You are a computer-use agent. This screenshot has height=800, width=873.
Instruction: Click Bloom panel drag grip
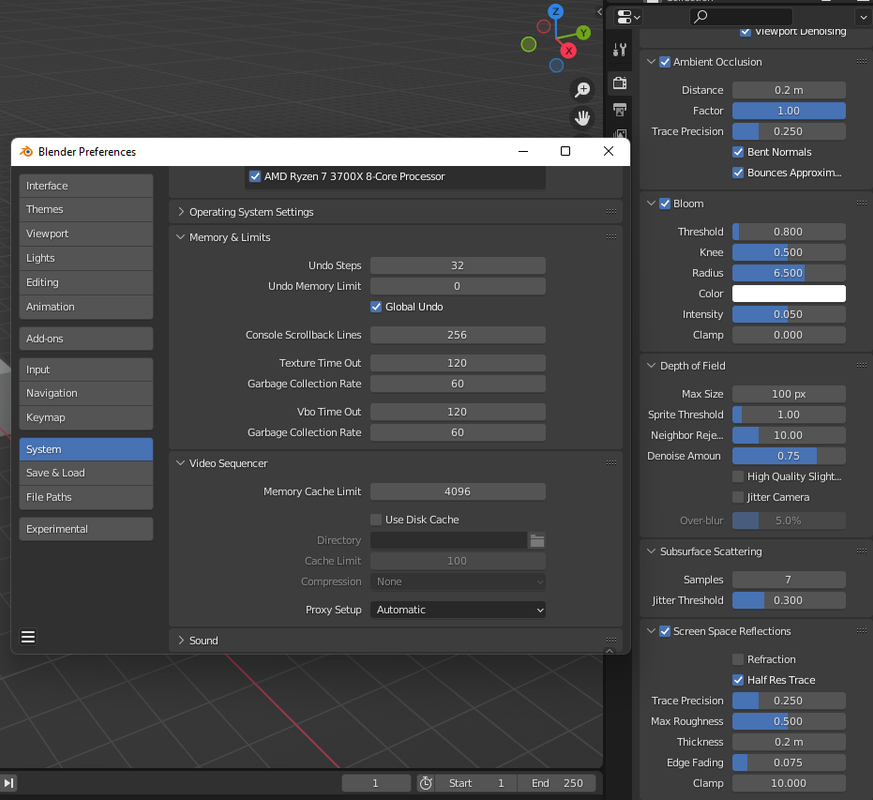click(861, 203)
